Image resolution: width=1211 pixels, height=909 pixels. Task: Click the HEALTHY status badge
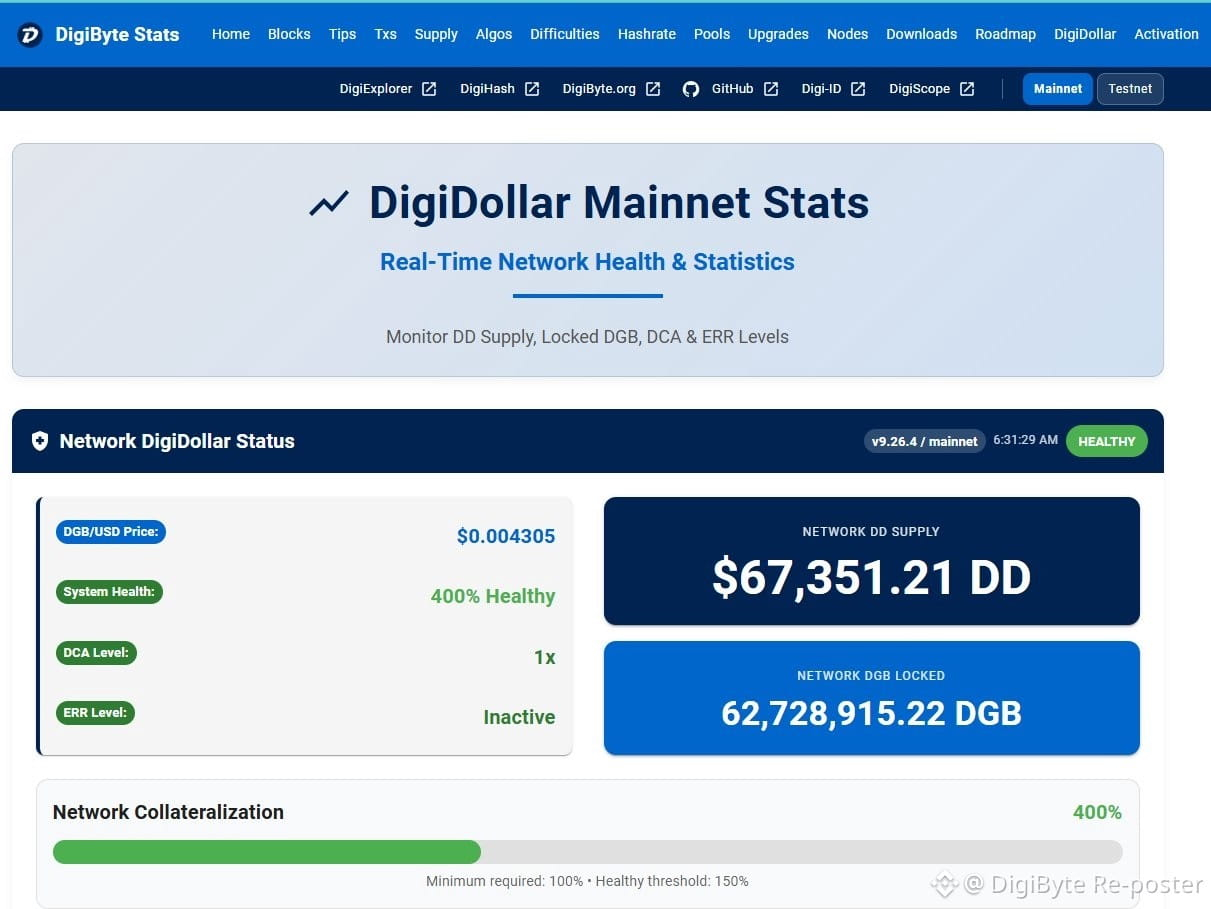(x=1106, y=441)
